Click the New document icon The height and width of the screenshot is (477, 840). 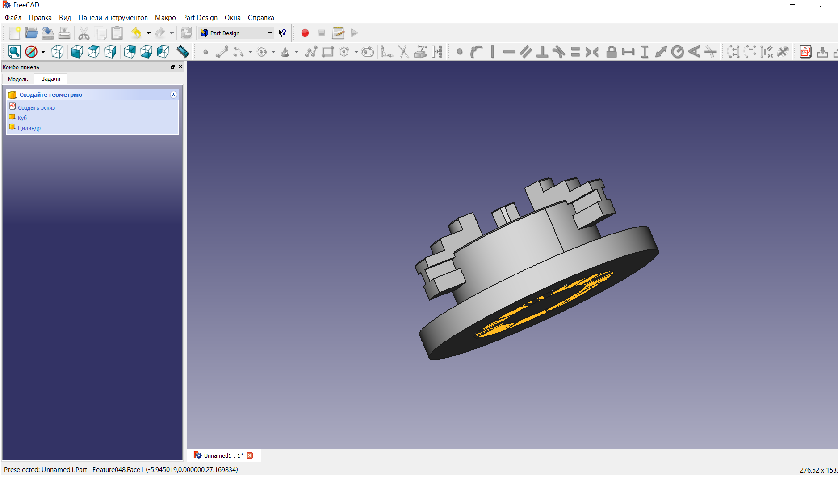point(14,33)
